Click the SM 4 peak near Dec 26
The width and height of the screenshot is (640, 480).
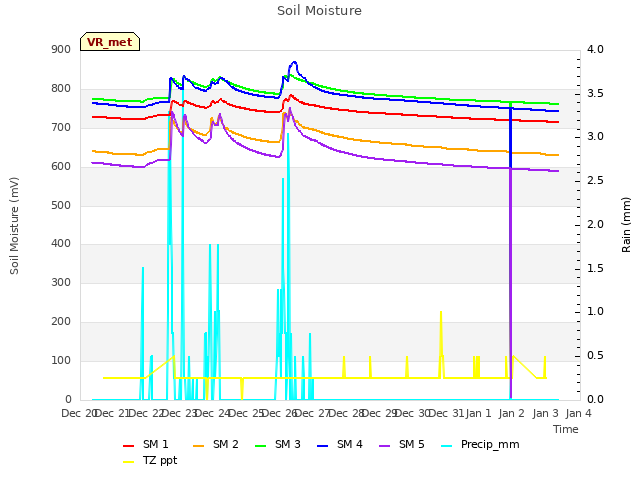tap(294, 62)
